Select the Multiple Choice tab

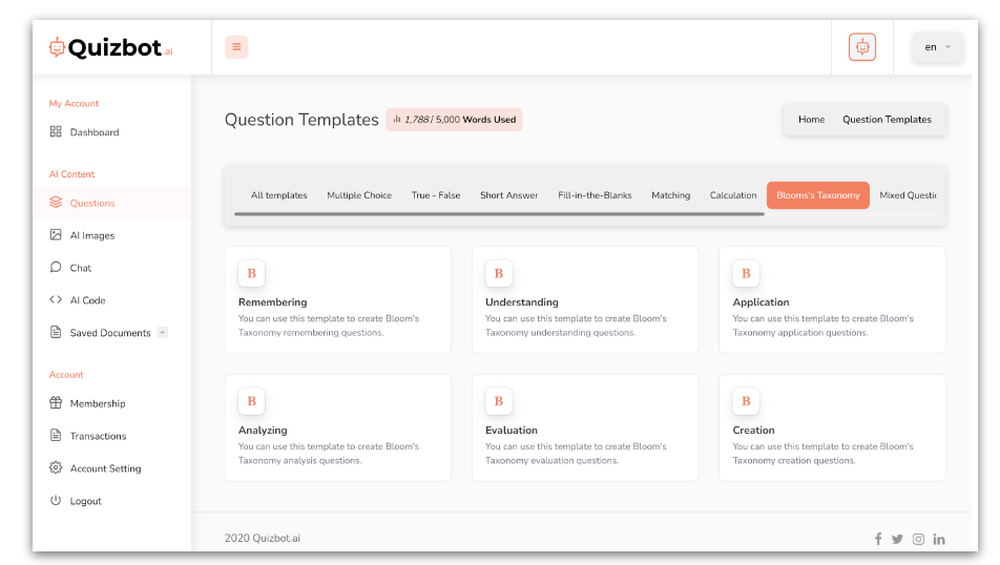359,195
